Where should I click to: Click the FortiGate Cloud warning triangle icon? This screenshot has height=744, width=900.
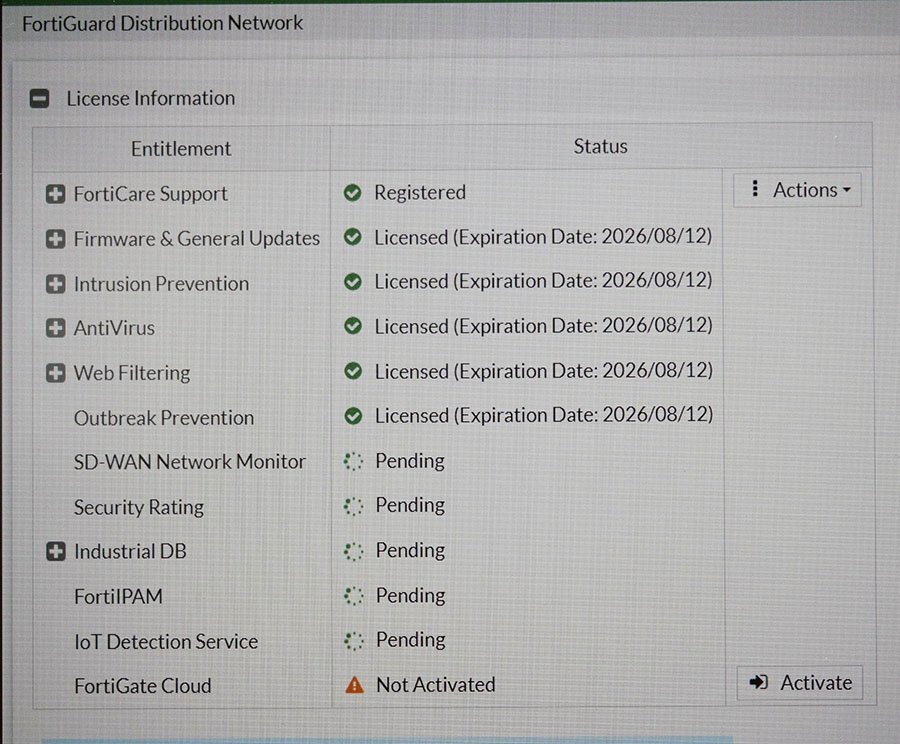353,686
